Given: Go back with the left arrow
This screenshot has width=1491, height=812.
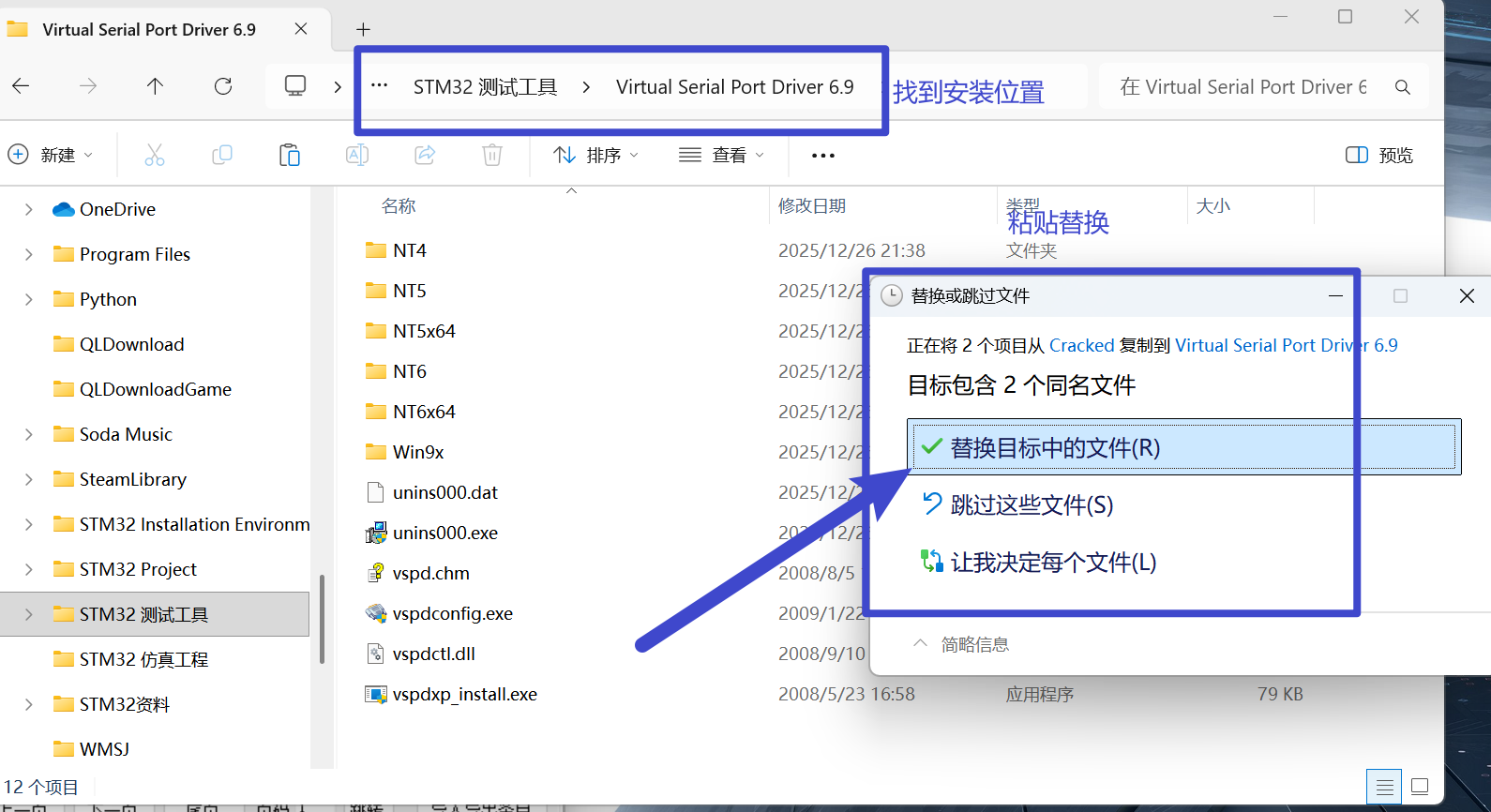Looking at the screenshot, I should click(21, 86).
